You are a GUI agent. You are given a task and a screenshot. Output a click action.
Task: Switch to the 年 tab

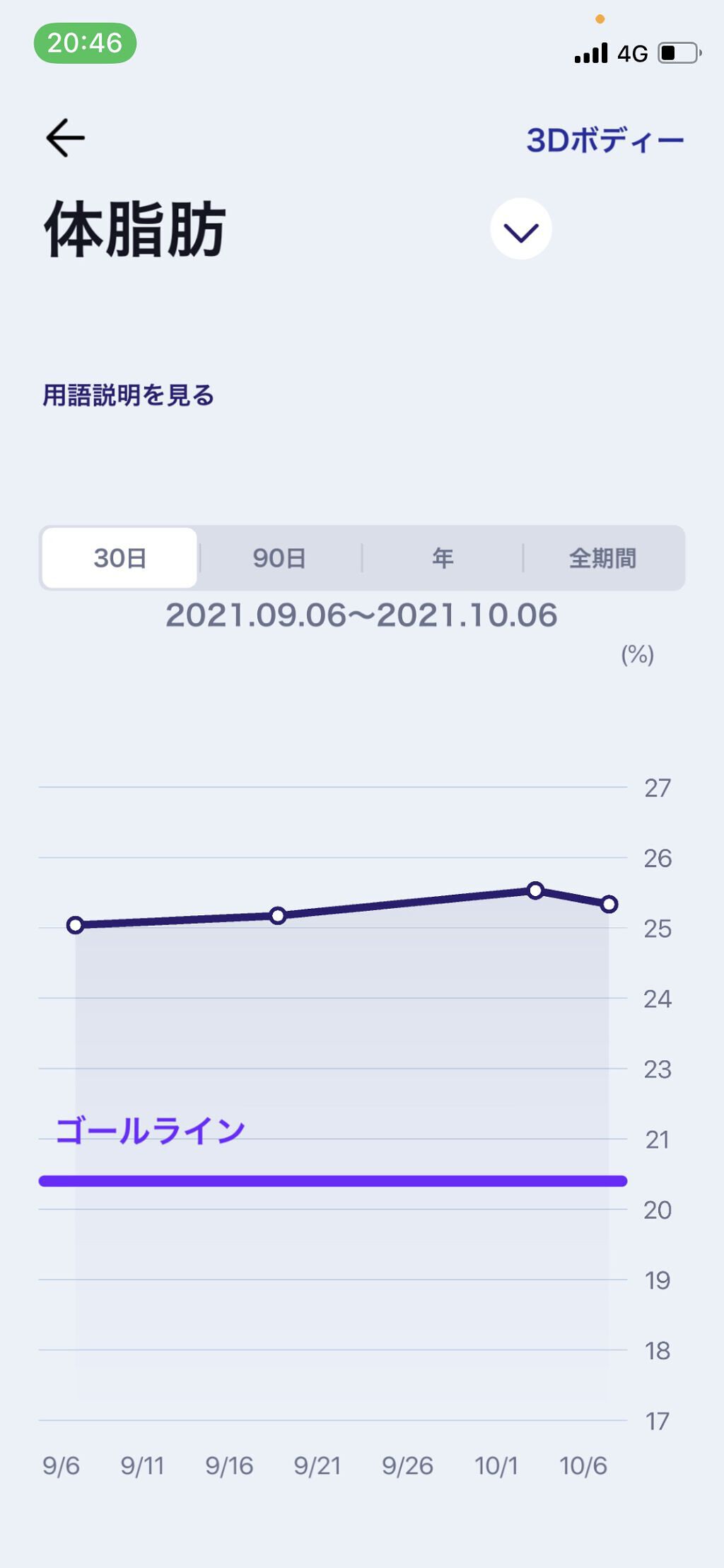pyautogui.click(x=443, y=558)
